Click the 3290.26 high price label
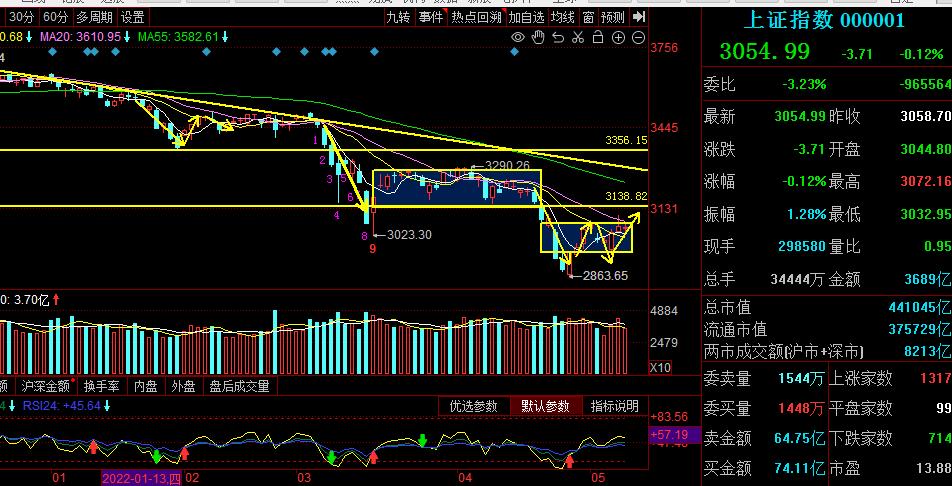Screen dimensions: 952x486 pyautogui.click(x=508, y=165)
